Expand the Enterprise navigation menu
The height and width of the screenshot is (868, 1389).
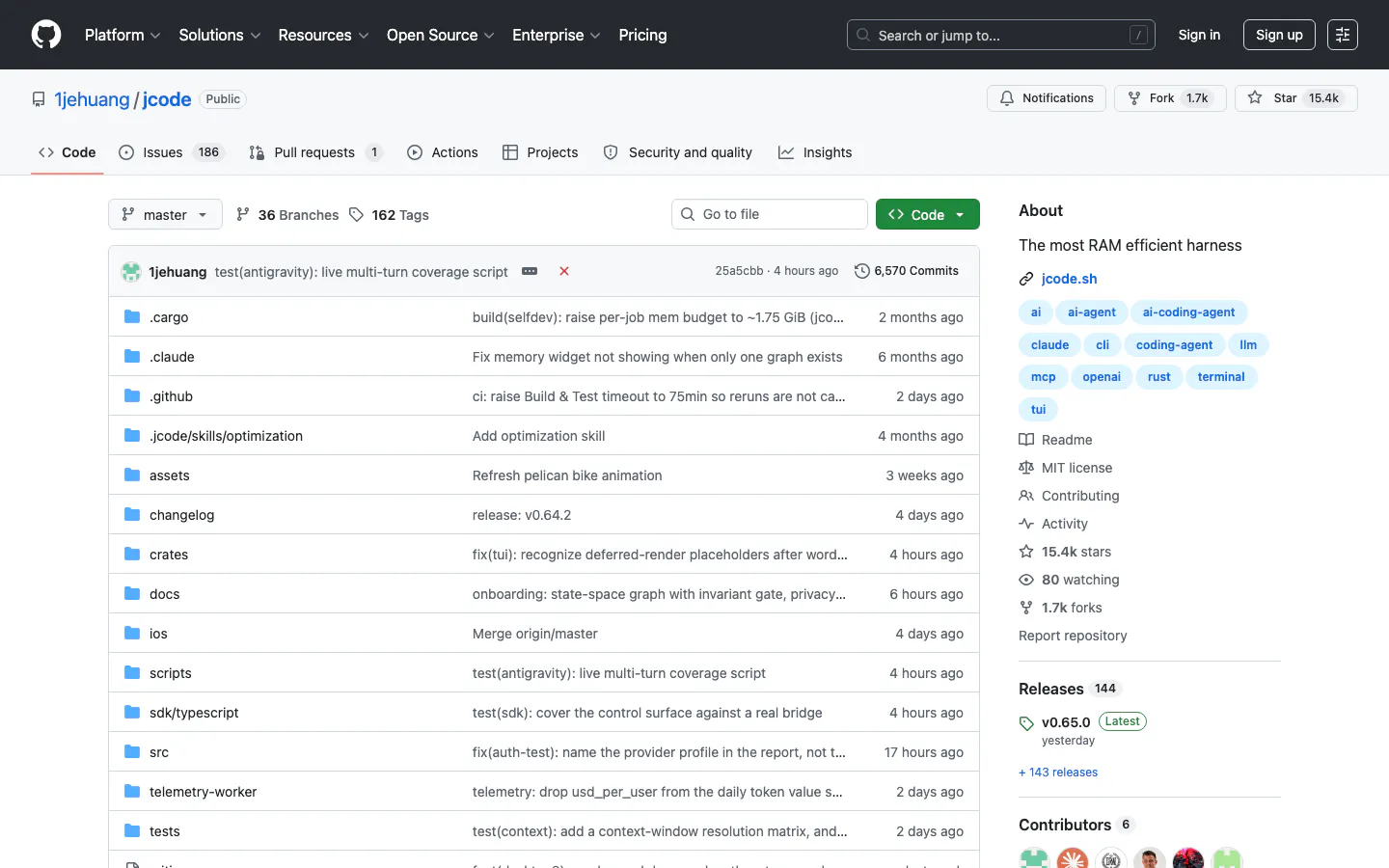click(557, 35)
